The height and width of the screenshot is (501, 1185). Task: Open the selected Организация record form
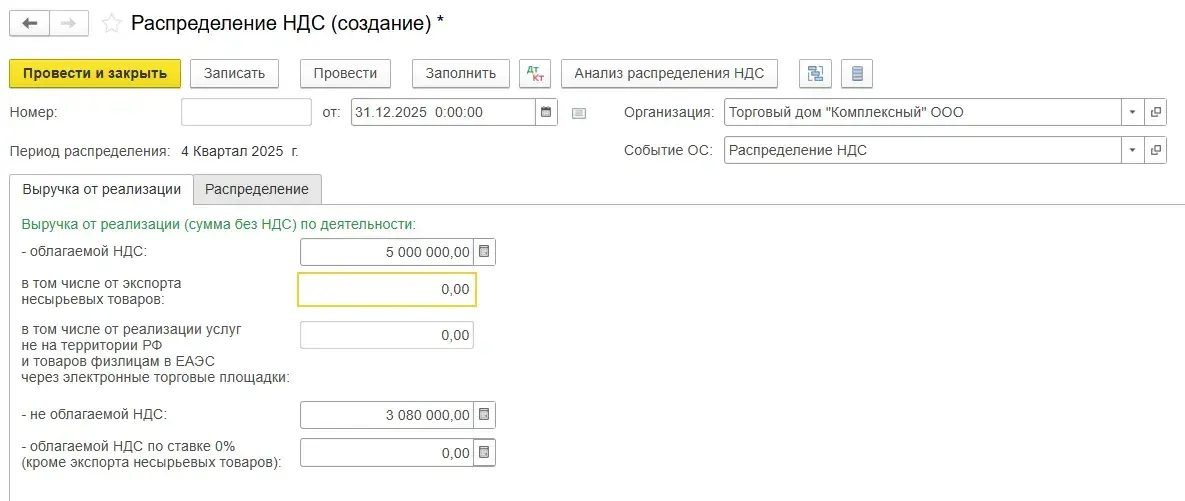point(1156,112)
